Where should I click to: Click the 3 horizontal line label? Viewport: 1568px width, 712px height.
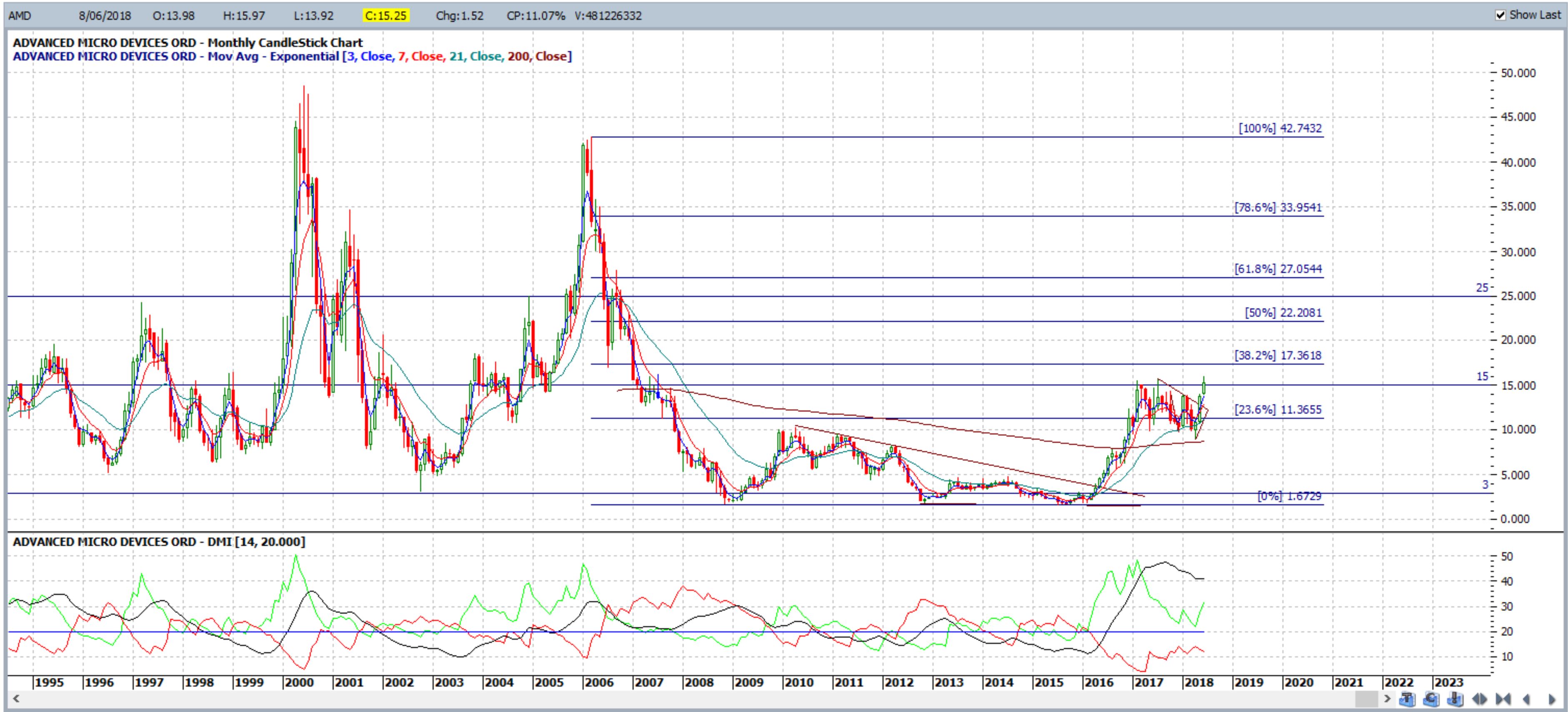1485,485
